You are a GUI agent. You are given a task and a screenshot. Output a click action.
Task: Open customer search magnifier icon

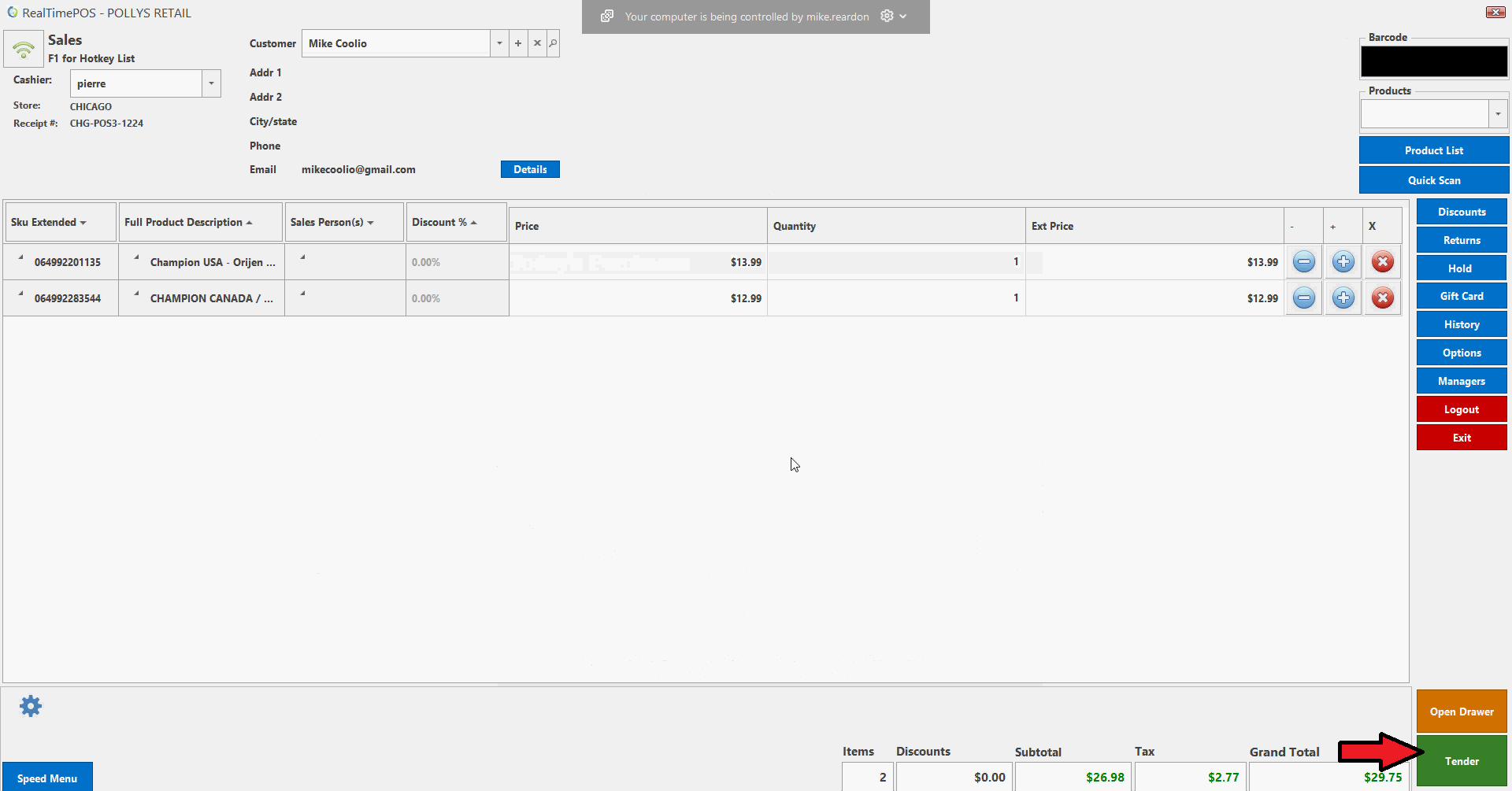coord(553,43)
